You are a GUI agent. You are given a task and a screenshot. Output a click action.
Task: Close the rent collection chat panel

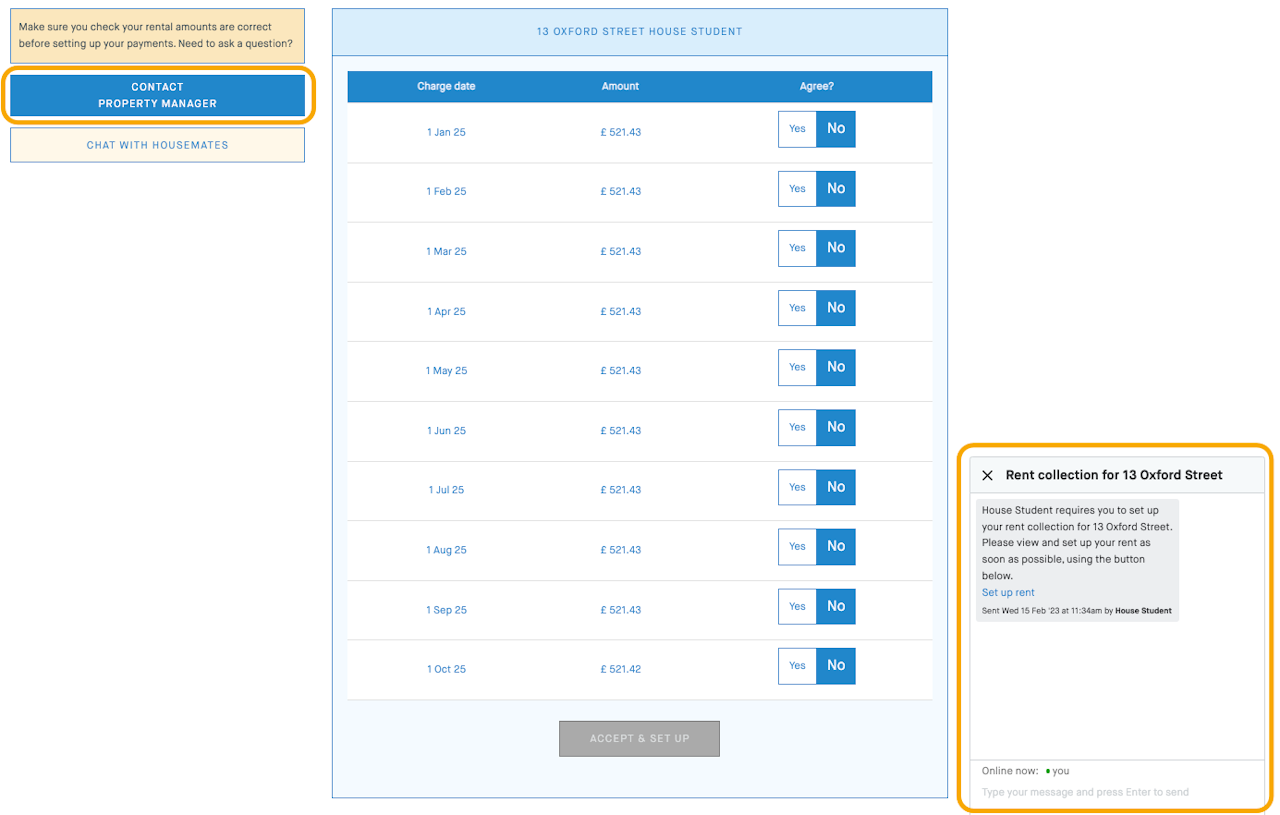[988, 475]
